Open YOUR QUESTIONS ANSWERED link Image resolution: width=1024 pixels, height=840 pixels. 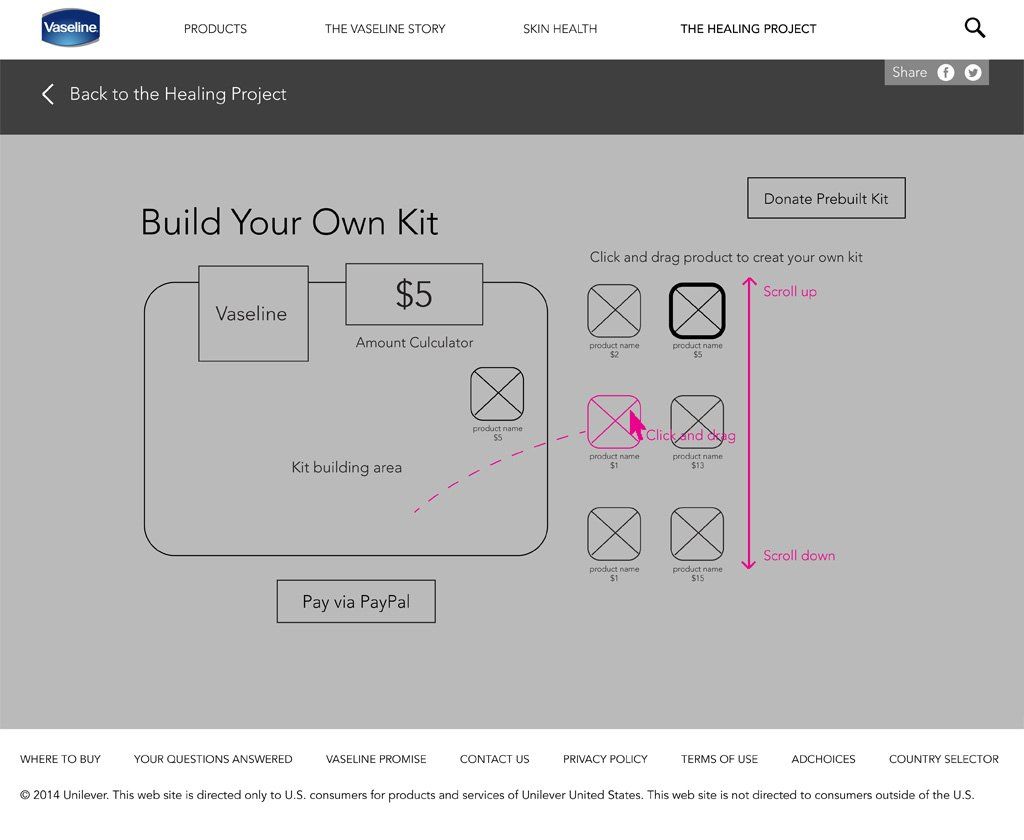[213, 759]
